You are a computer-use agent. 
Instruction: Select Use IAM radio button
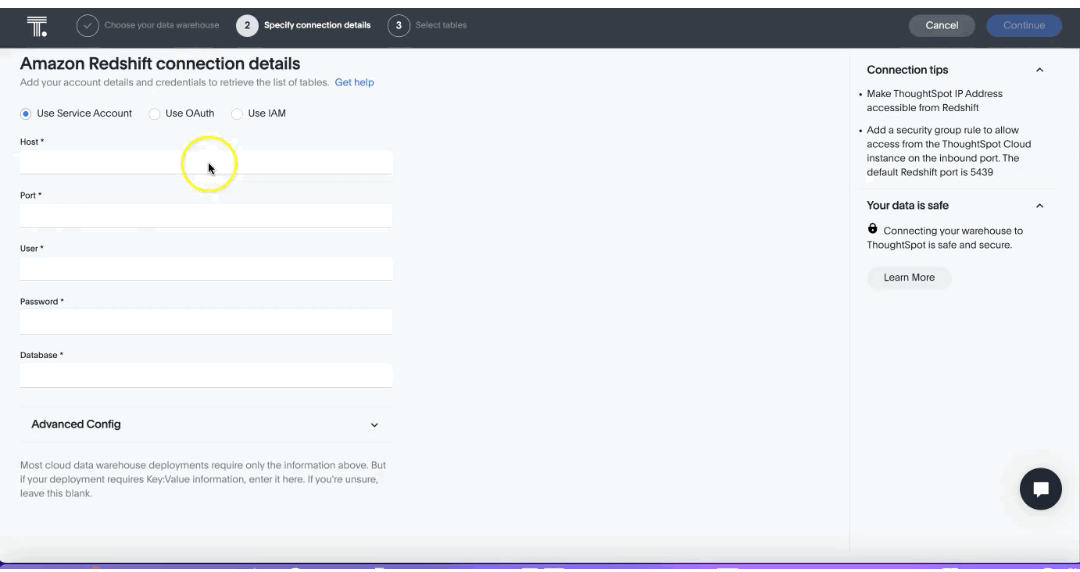(x=237, y=114)
